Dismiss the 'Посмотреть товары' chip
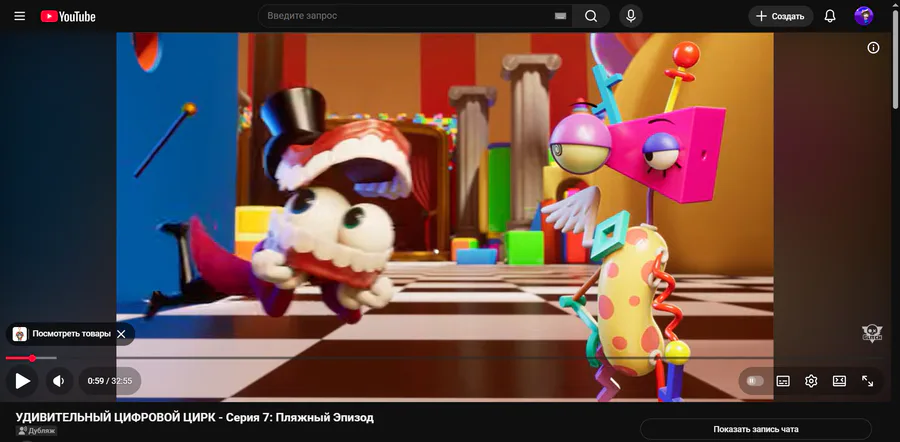This screenshot has width=900, height=442. pos(121,334)
